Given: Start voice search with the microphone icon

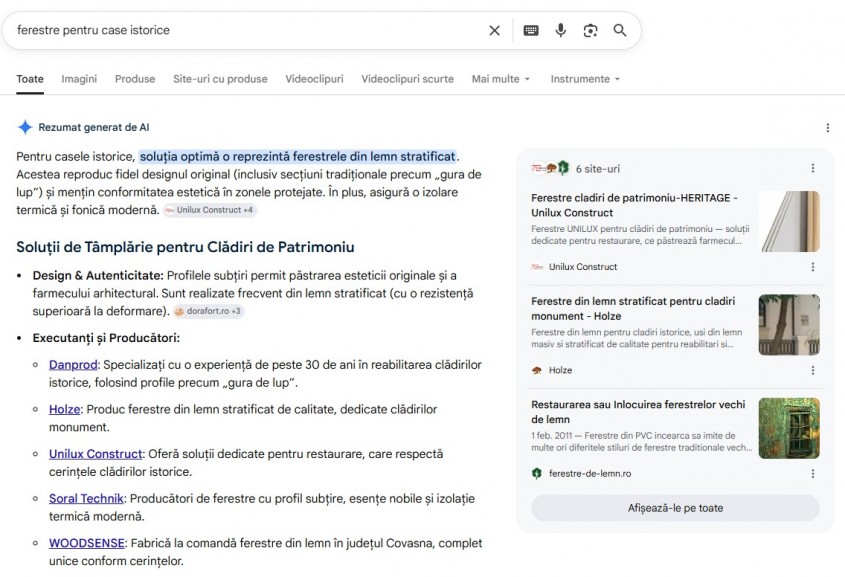Looking at the screenshot, I should (560, 30).
